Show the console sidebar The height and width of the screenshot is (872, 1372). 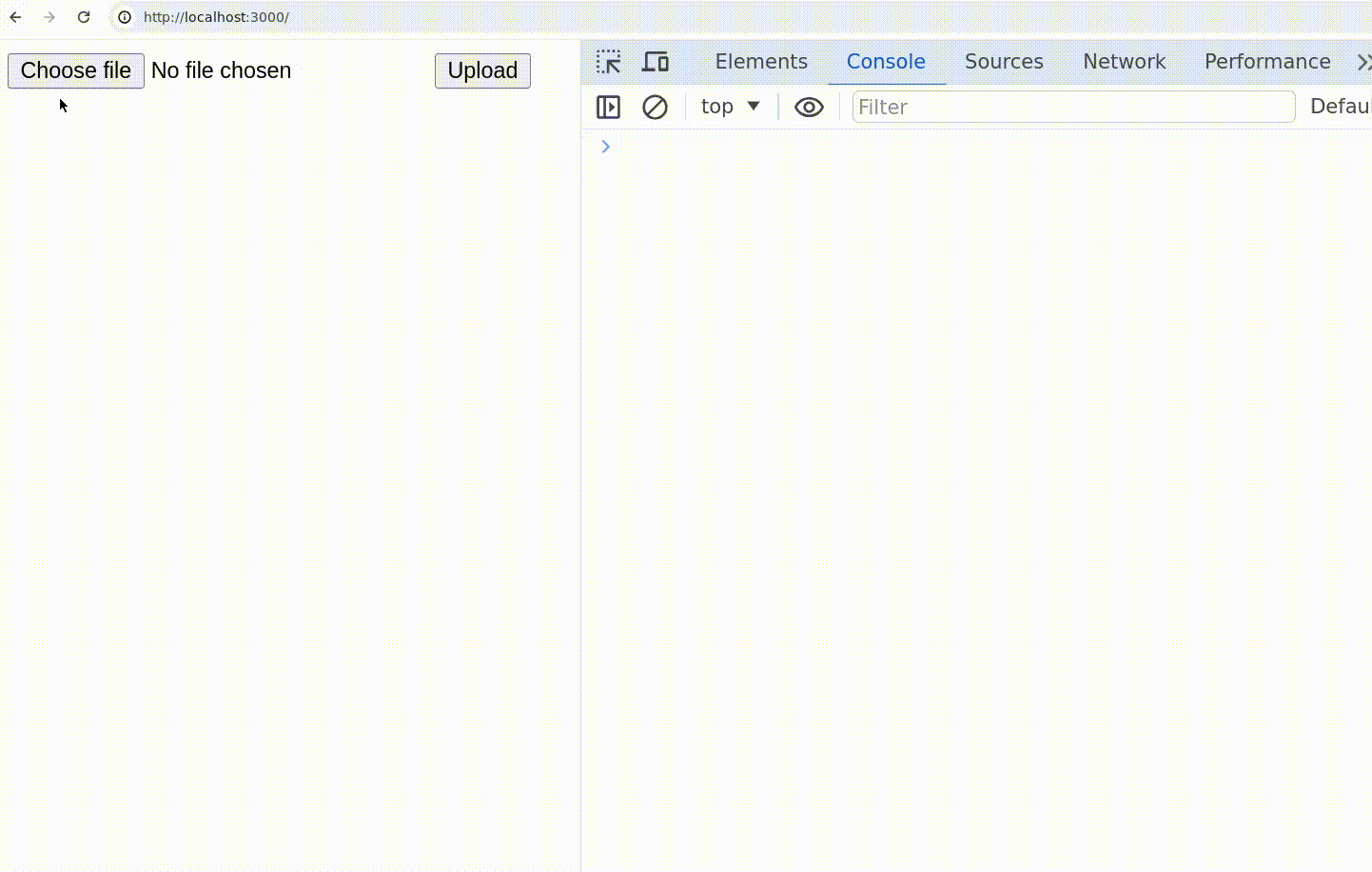(608, 107)
